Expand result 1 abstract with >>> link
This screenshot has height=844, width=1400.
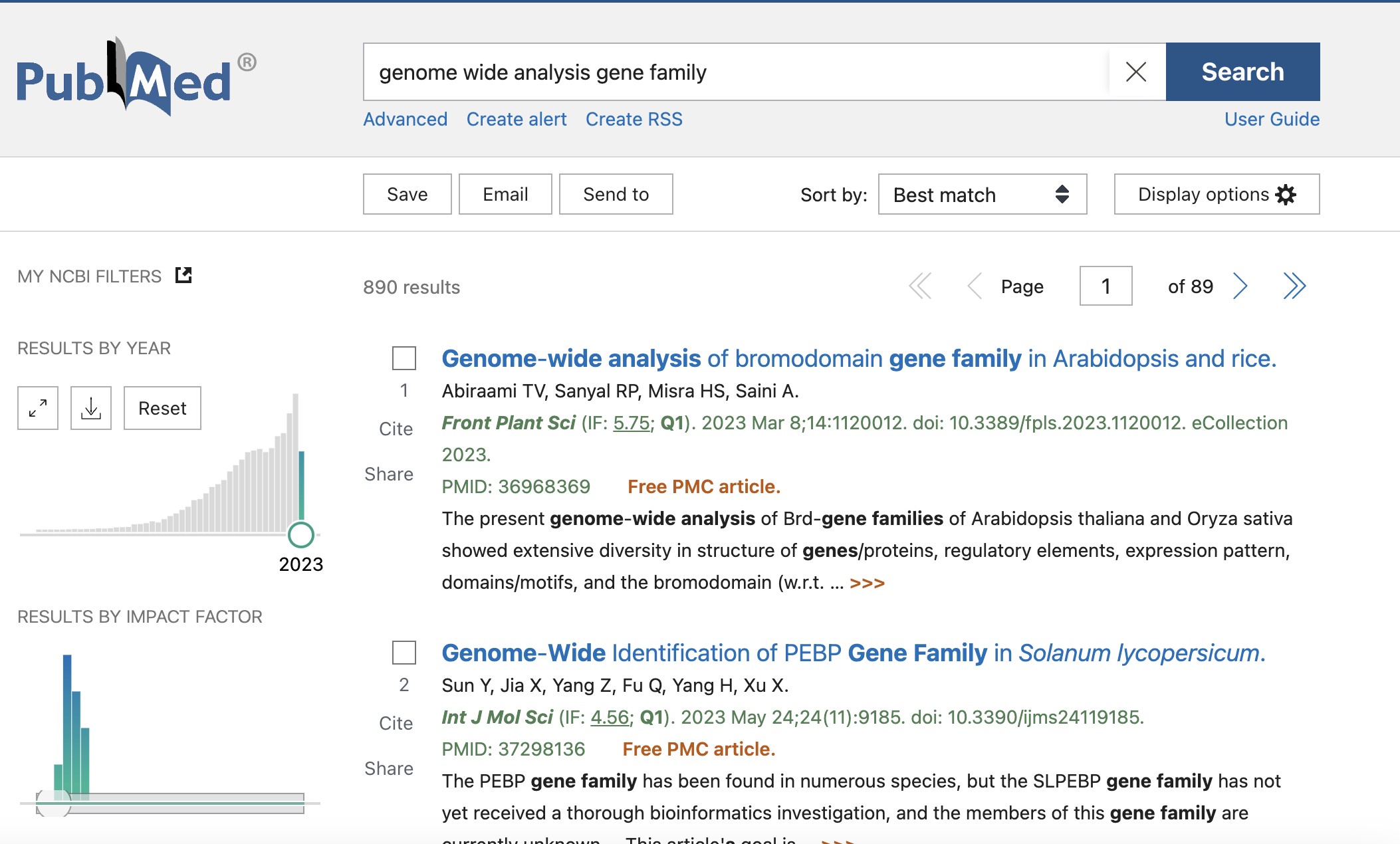pos(867,583)
